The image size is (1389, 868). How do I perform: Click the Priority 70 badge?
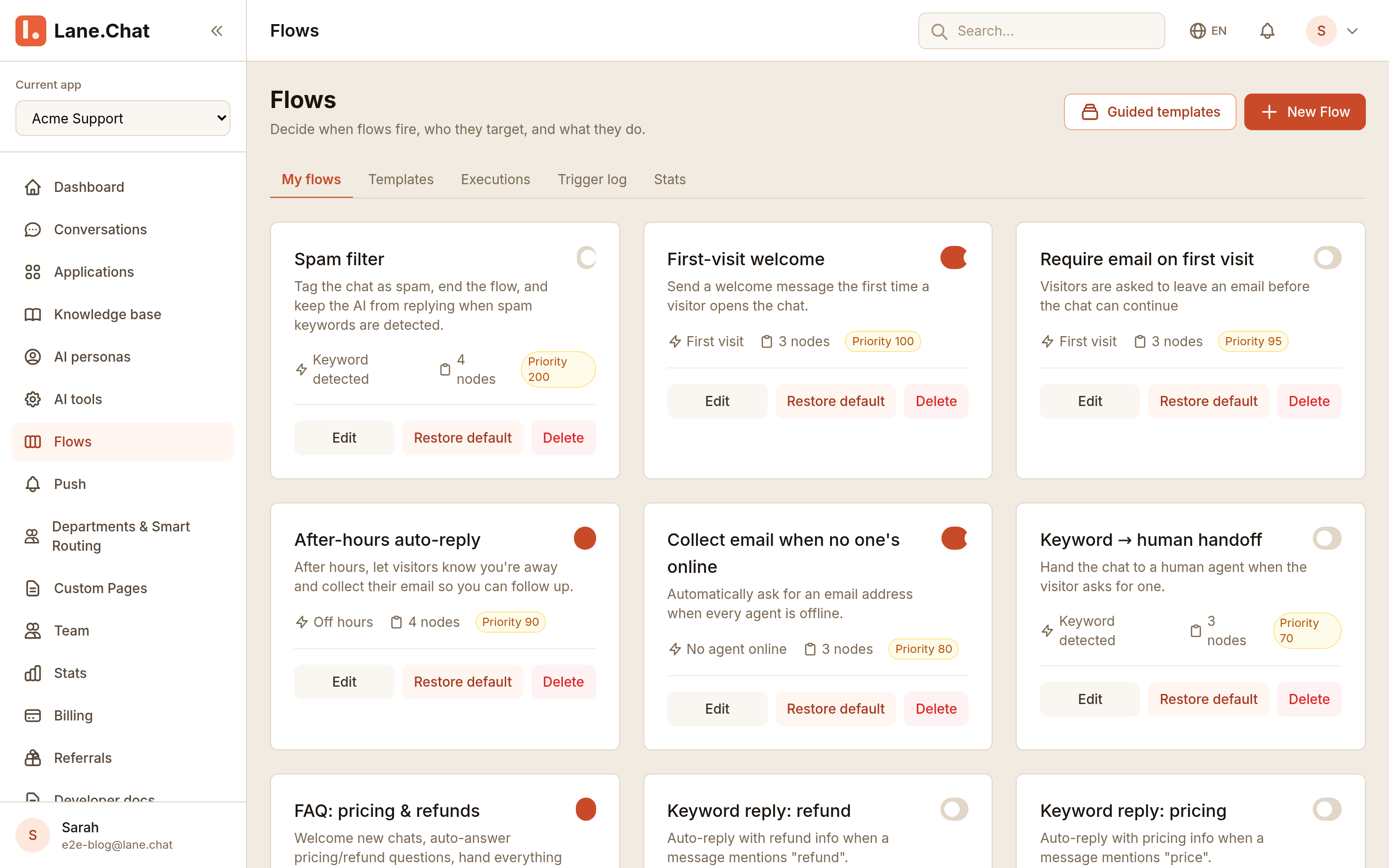click(1307, 630)
